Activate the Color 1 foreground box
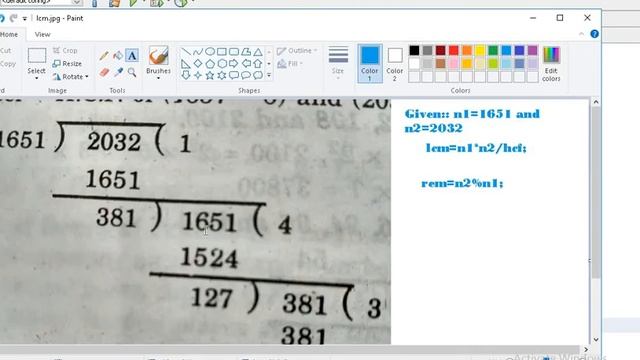Image resolution: width=640 pixels, height=360 pixels. click(370, 63)
